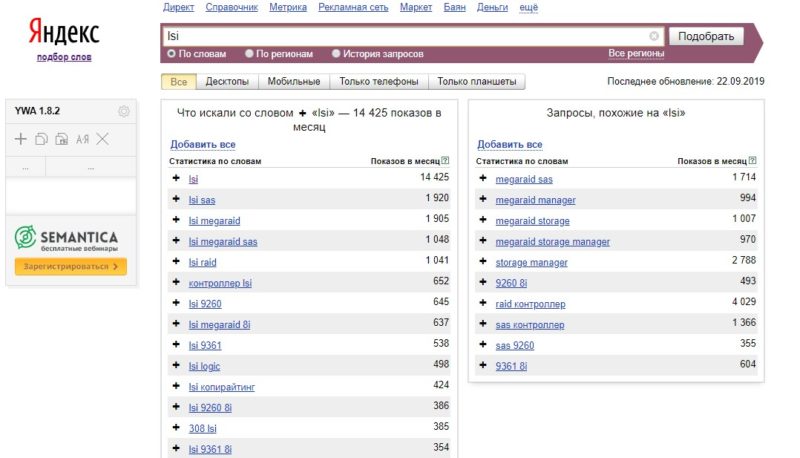Select 'История запросов' radio button

(x=336, y=54)
